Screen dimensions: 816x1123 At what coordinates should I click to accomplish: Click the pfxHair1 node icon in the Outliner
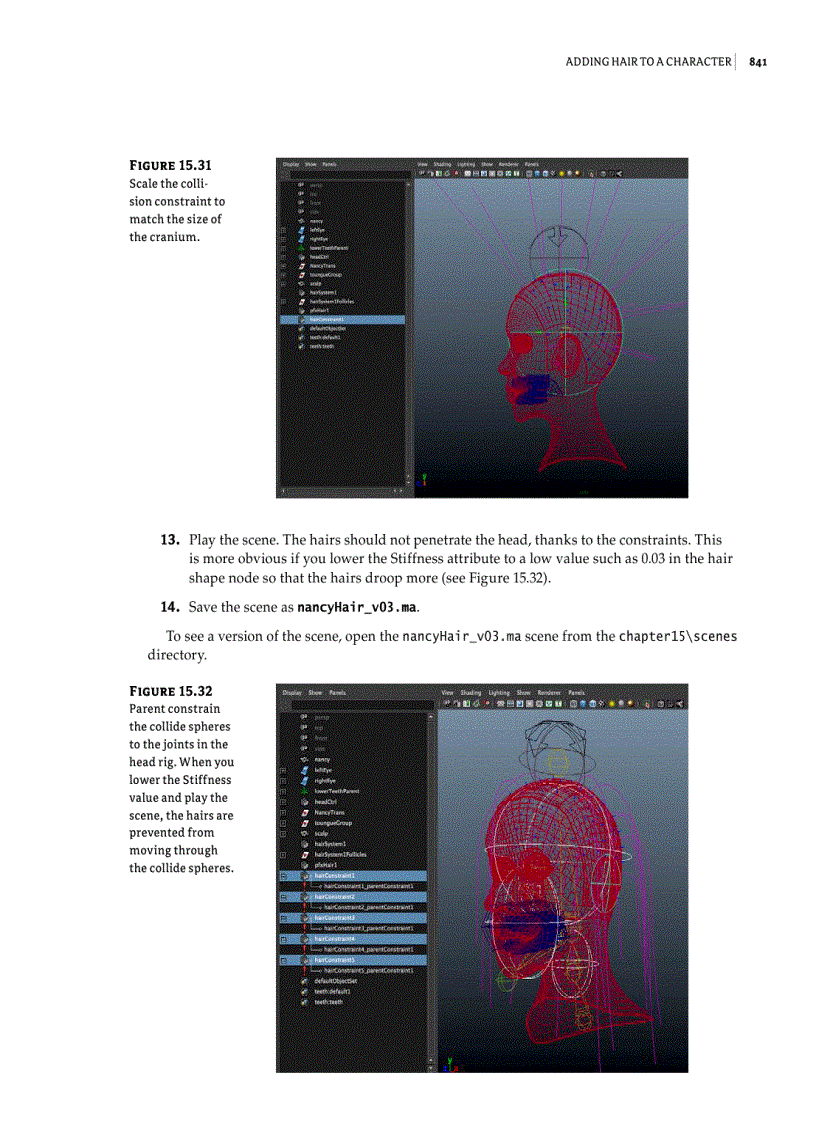point(305,865)
